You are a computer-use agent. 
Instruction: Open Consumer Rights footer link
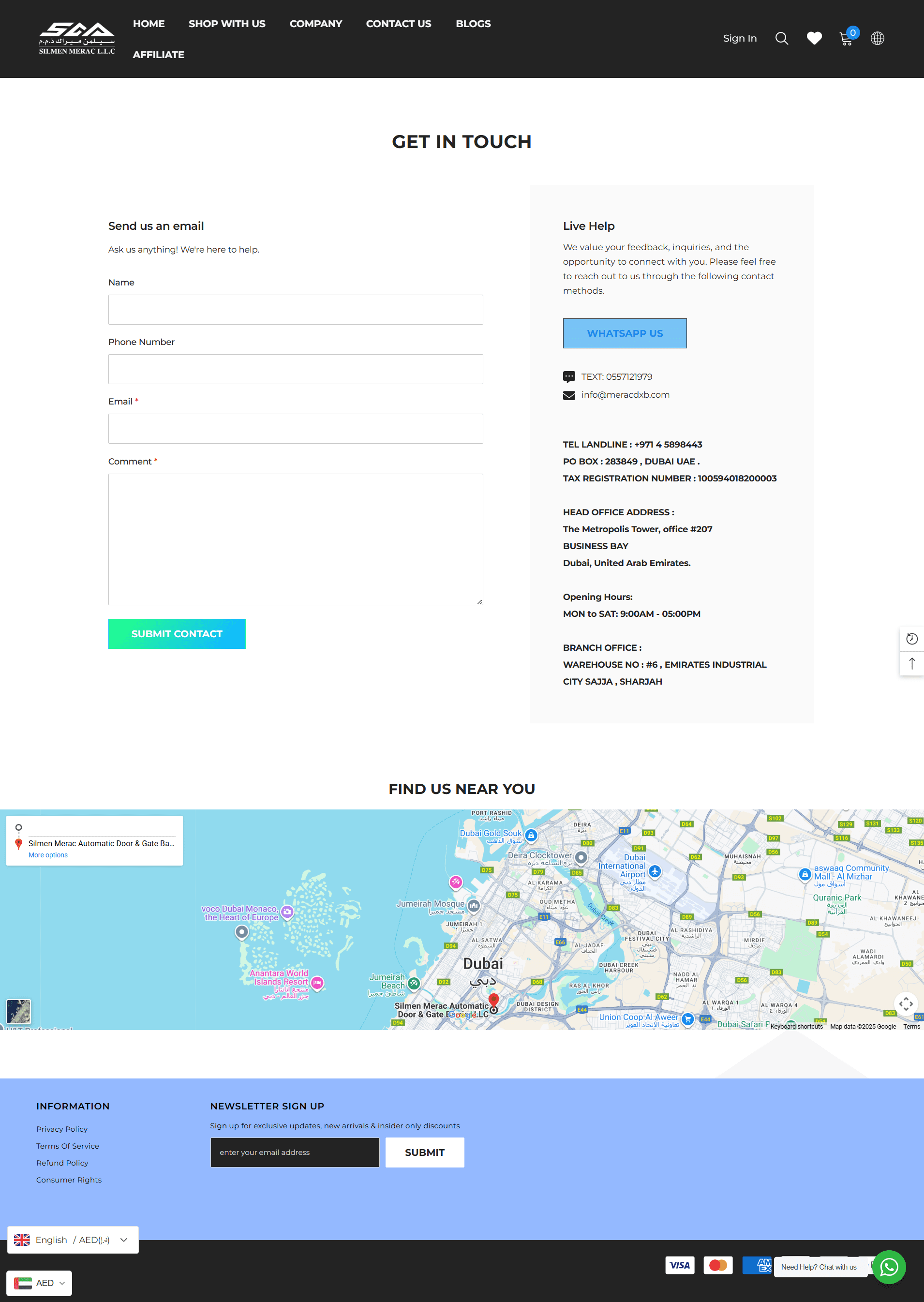pos(69,1180)
